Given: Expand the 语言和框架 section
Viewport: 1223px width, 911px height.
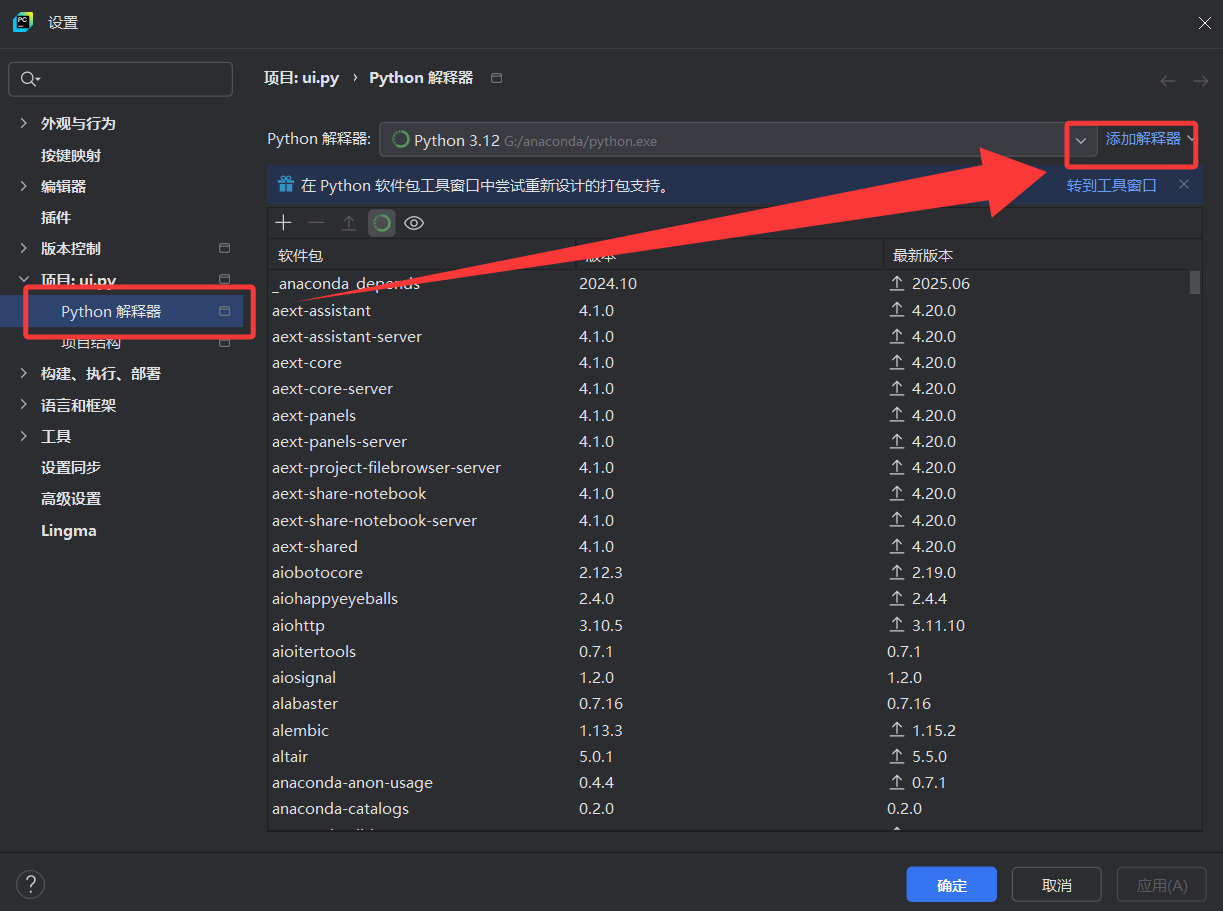Looking at the screenshot, I should pos(24,405).
